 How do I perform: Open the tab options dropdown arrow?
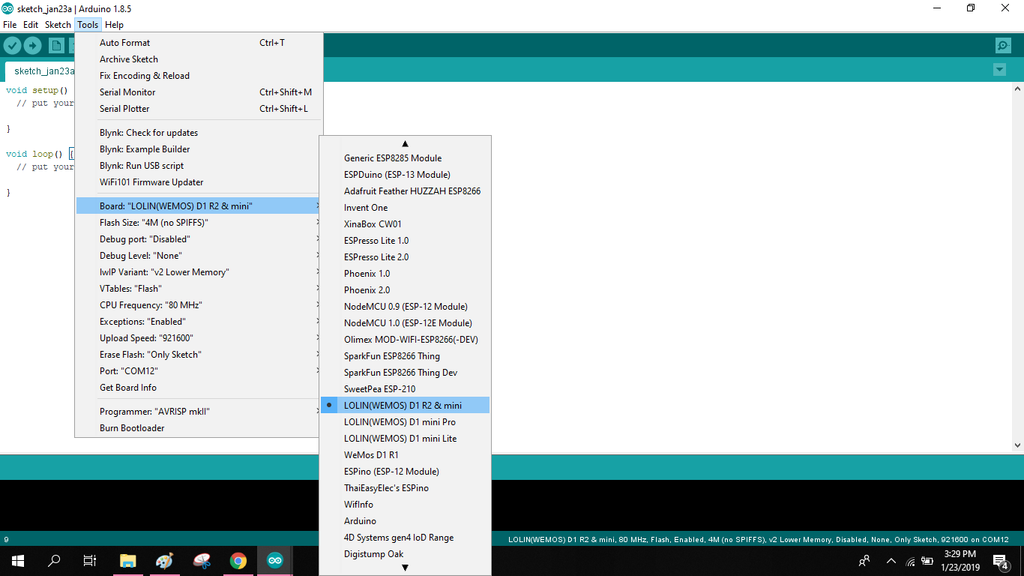999,69
